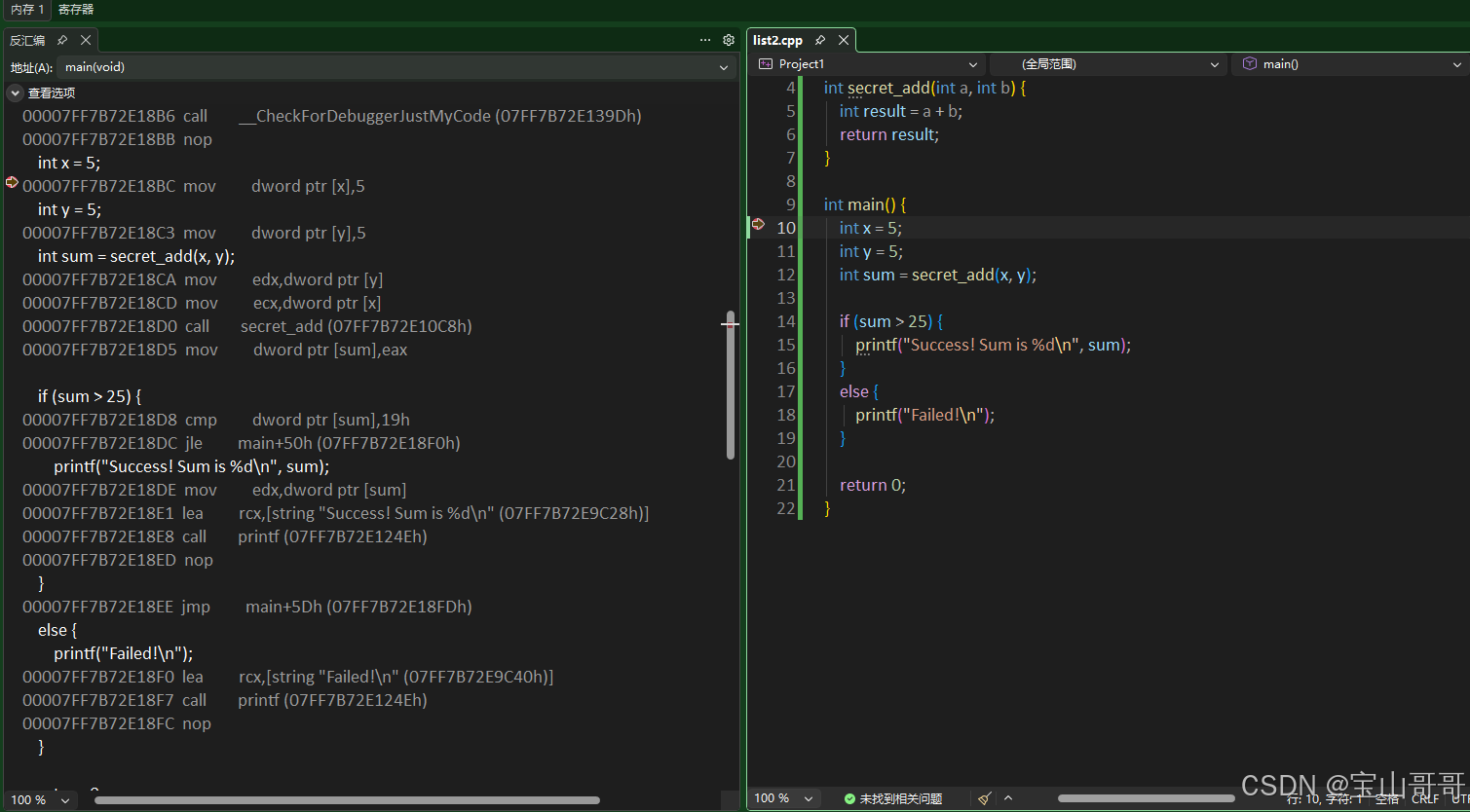The height and width of the screenshot is (812, 1470).
Task: Click the 行: 10, 字符: 1 position indicator
Action: (1324, 799)
